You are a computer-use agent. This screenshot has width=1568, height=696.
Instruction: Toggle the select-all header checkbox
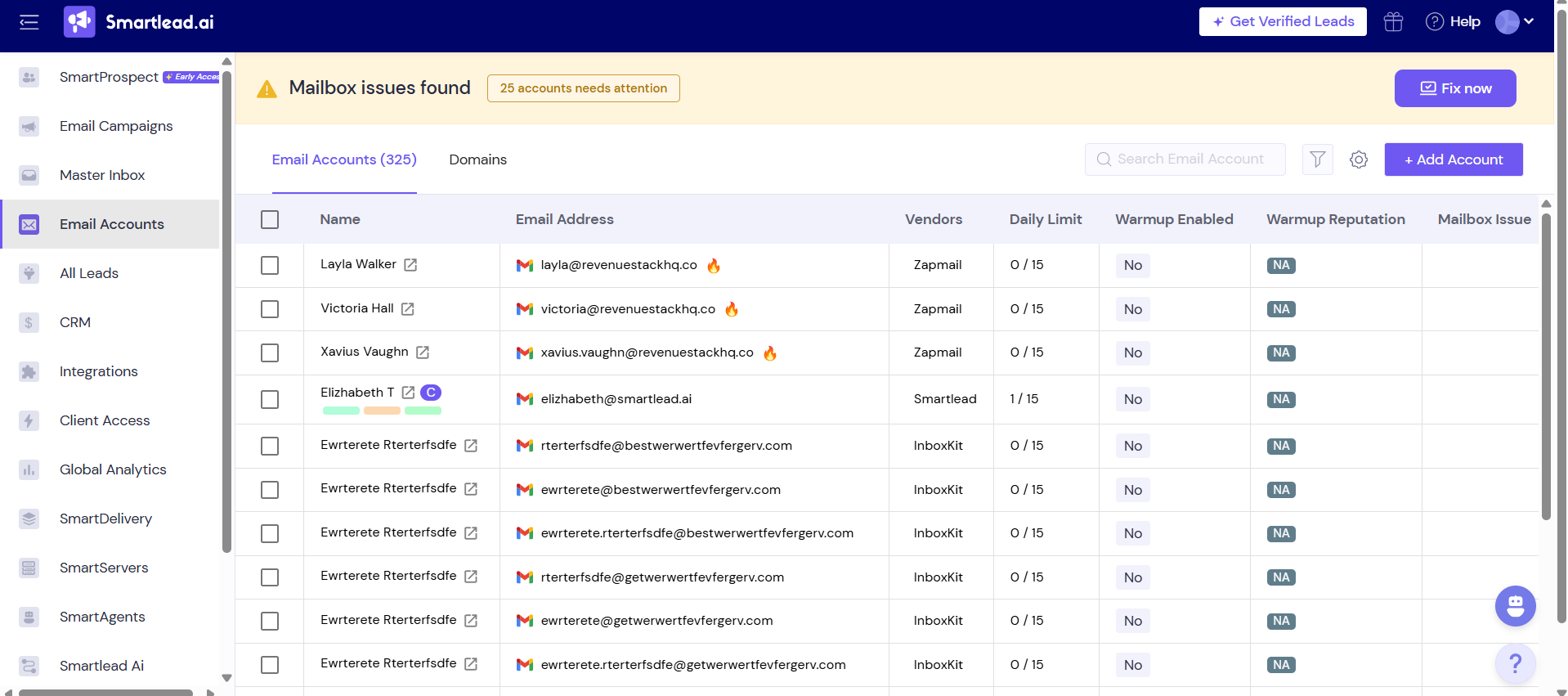point(270,219)
